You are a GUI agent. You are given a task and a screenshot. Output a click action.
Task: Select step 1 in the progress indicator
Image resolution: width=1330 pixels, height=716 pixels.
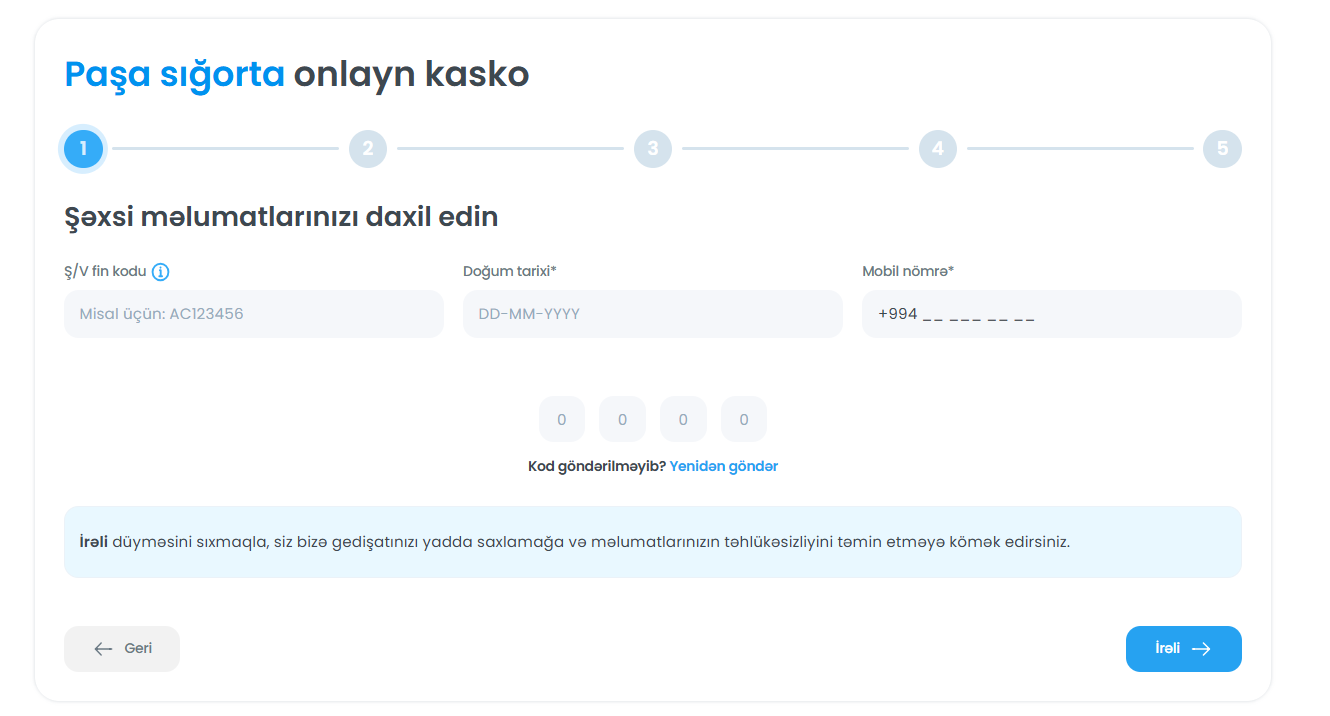(83, 149)
